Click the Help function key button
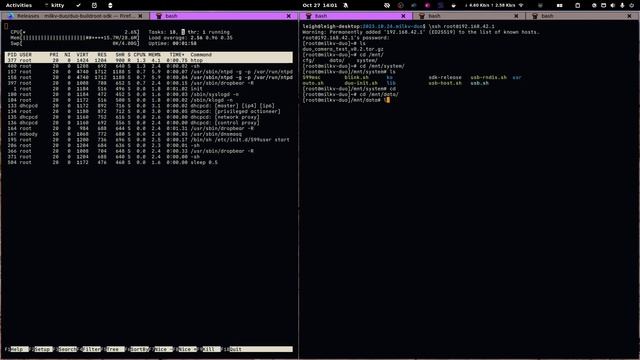Viewport: 640px width, 360px height. coord(19,349)
